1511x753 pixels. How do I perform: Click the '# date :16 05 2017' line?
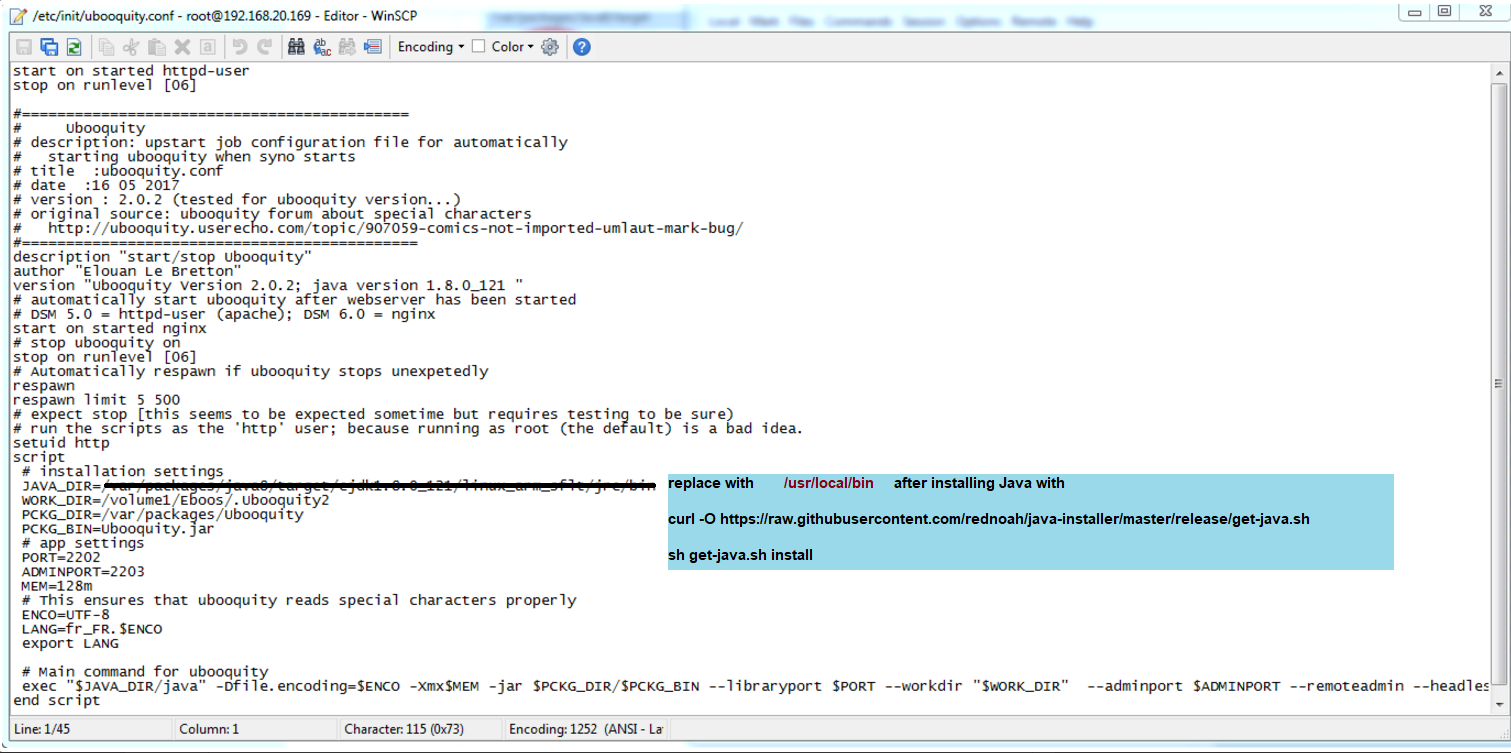click(96, 185)
